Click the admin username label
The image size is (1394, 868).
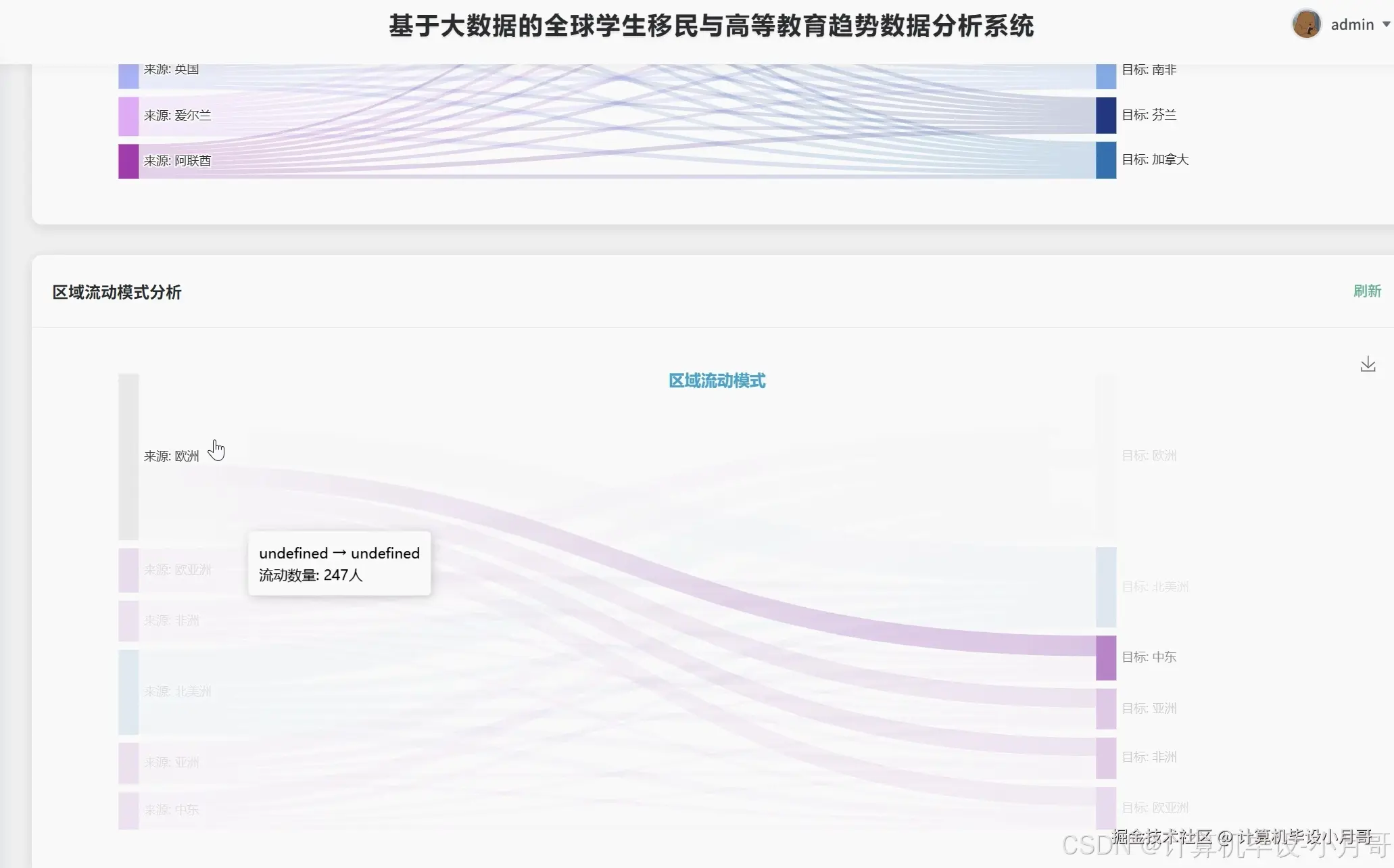(x=1352, y=24)
